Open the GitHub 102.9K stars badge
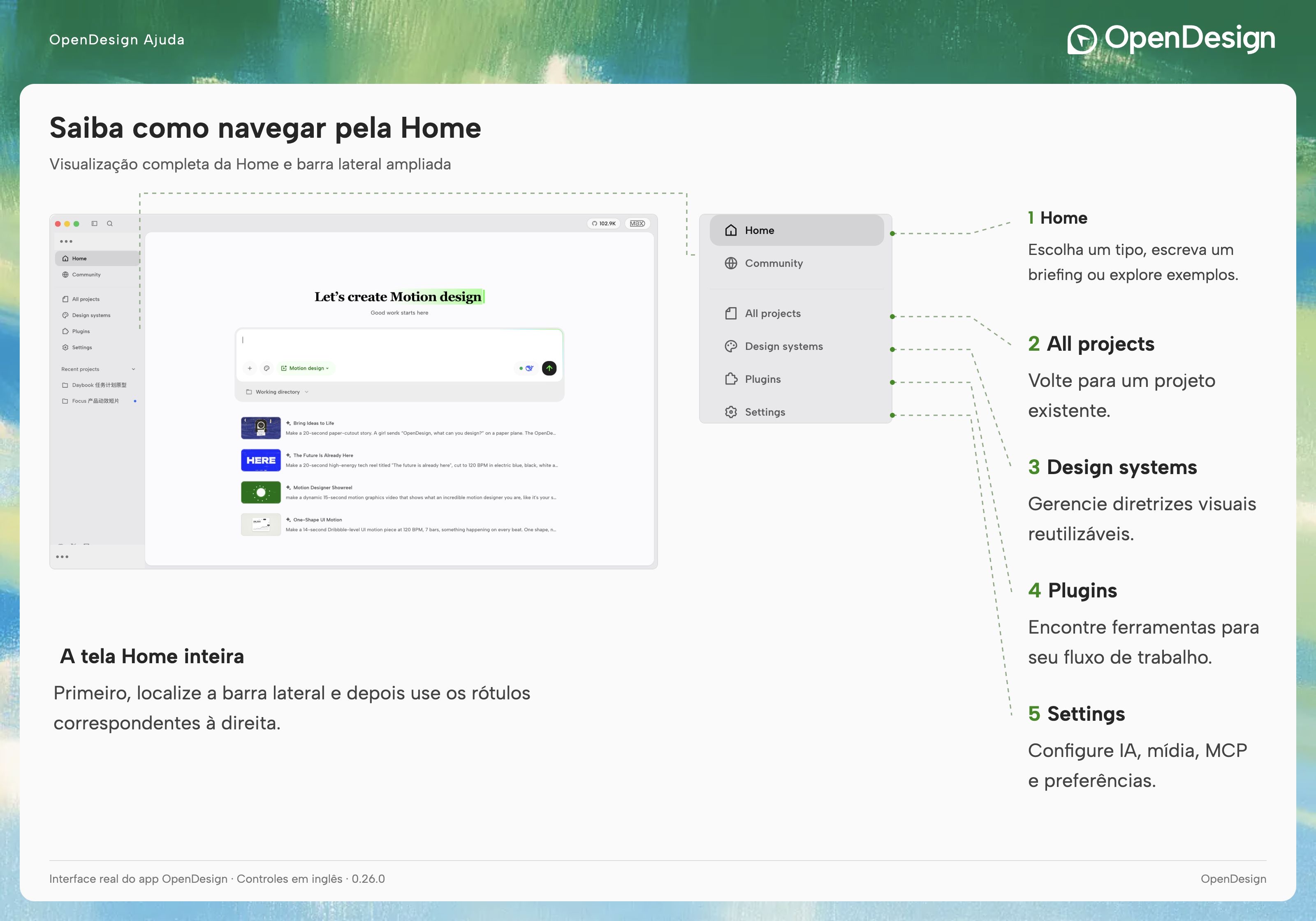The width and height of the screenshot is (1316, 921). pyautogui.click(x=604, y=224)
